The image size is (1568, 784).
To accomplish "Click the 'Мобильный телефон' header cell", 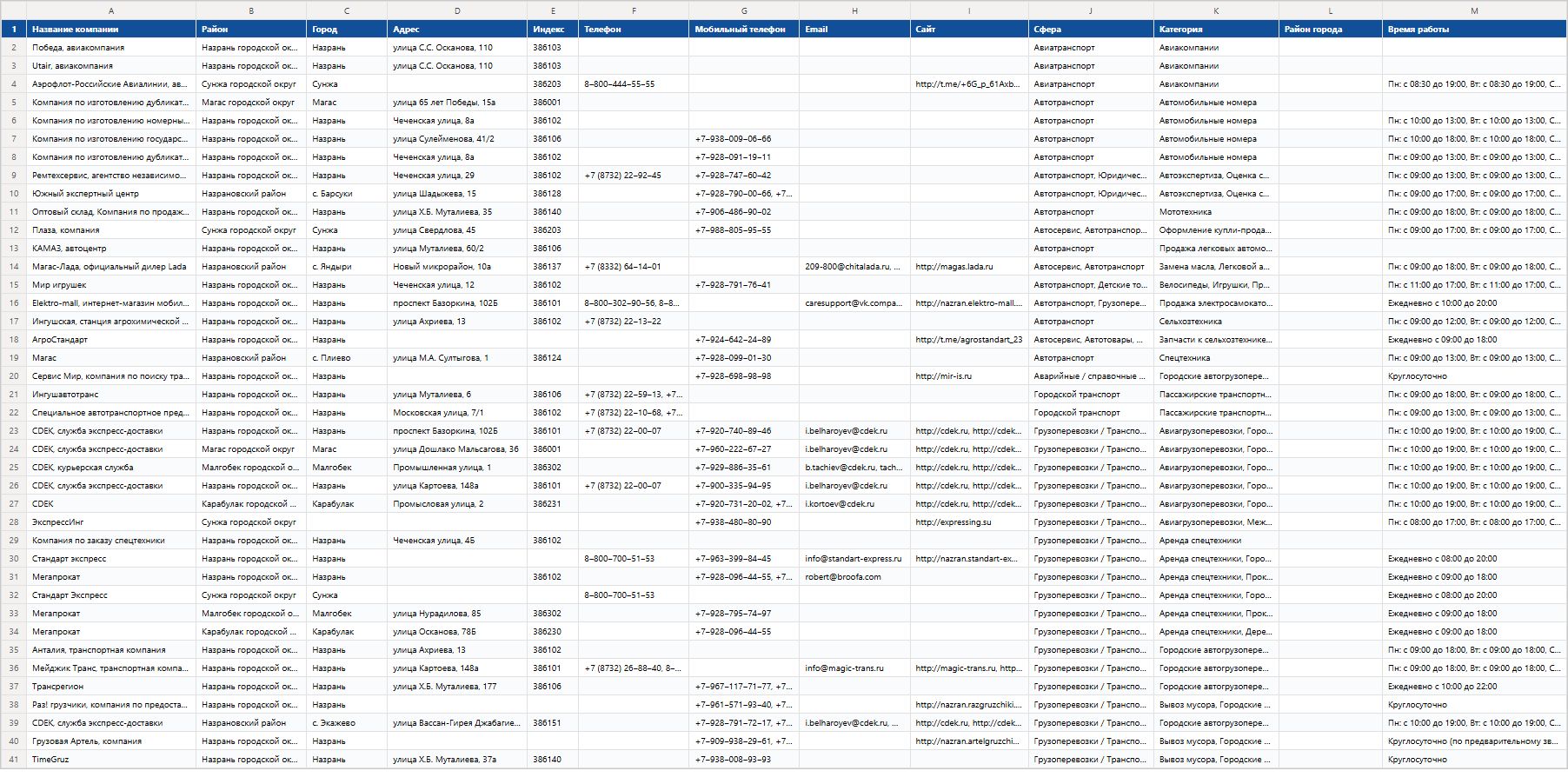I will [x=744, y=30].
